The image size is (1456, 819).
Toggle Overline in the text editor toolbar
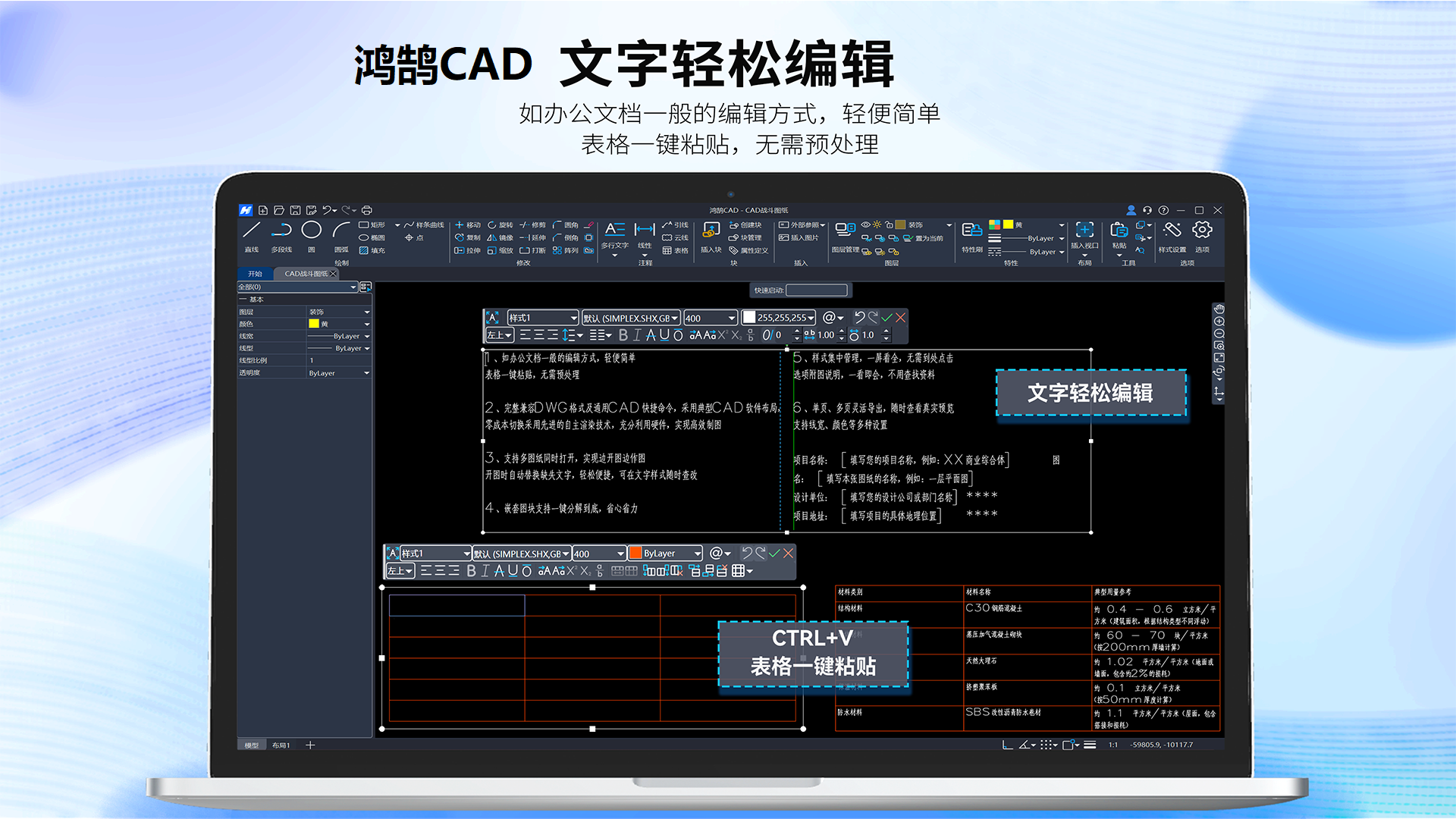678,335
